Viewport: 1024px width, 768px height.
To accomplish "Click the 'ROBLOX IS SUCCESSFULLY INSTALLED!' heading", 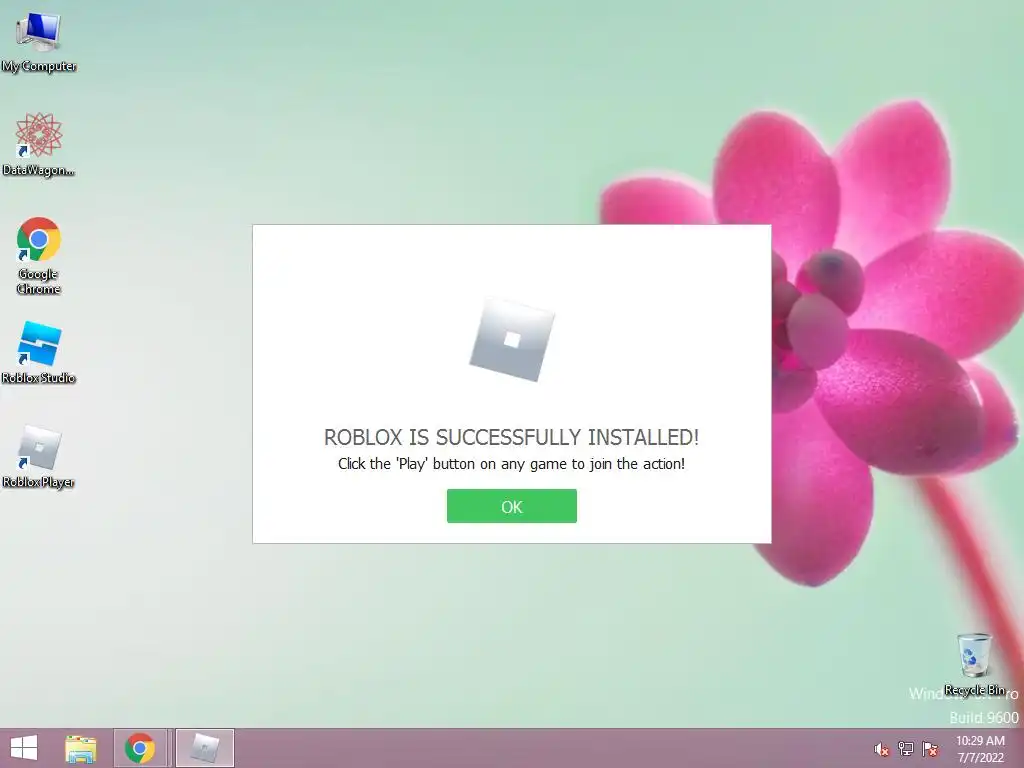I will click(x=511, y=437).
